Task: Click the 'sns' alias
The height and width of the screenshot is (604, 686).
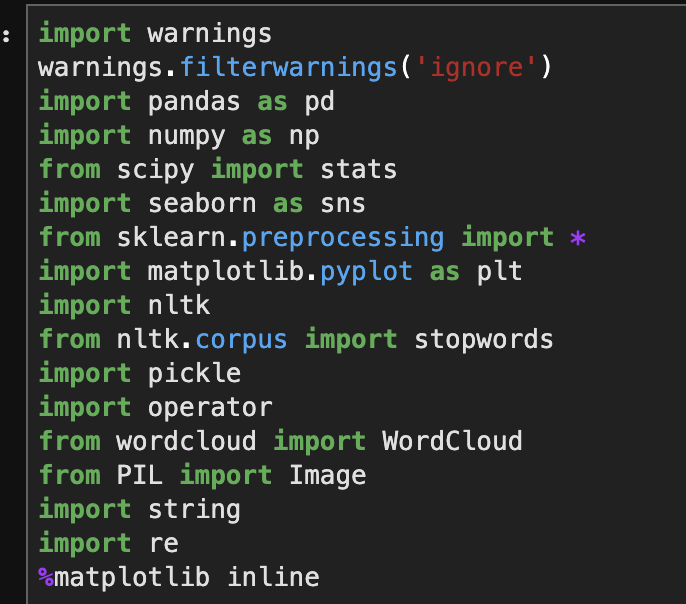Action: 342,204
